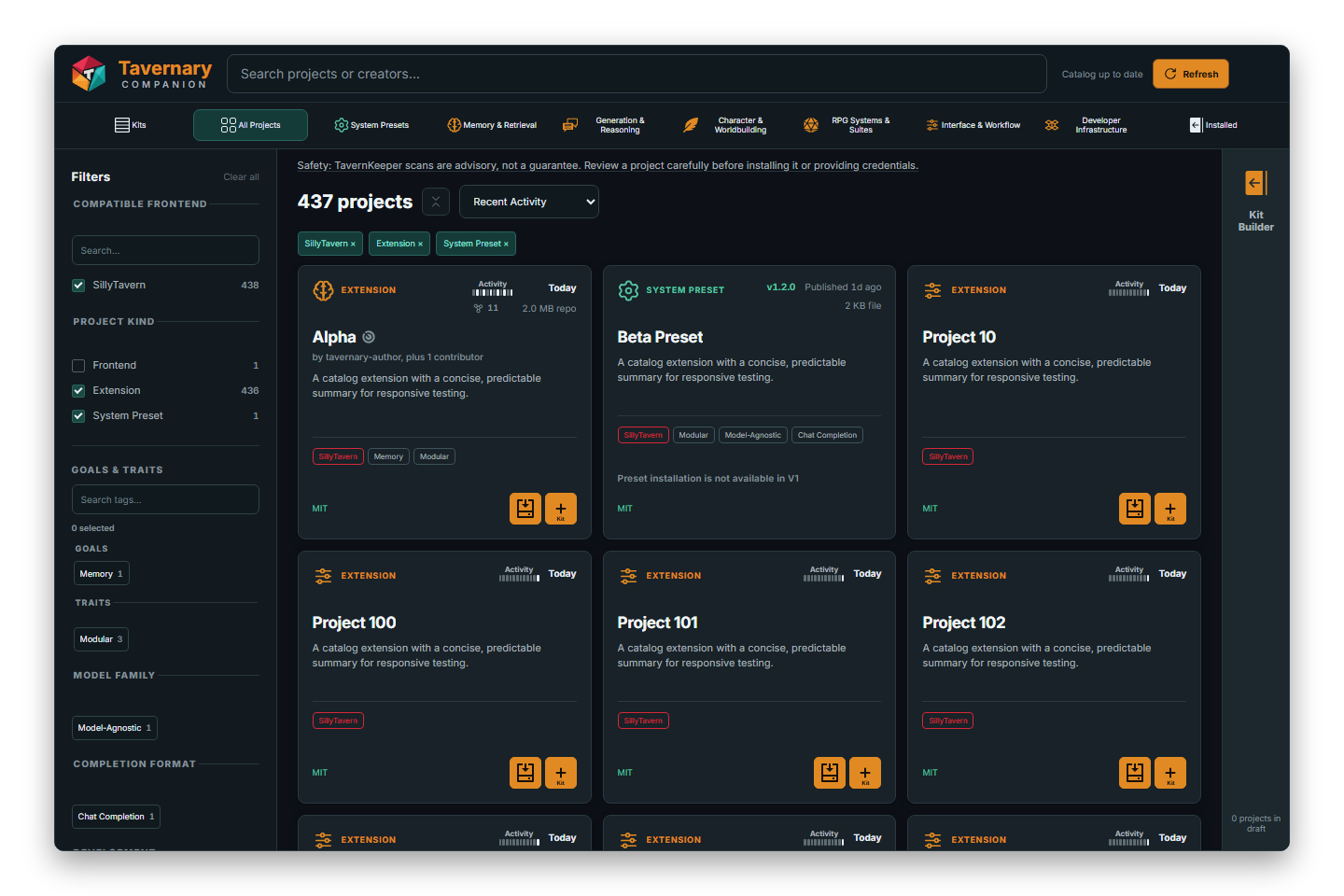
Task: Click the sliders icon on Project 10 card
Action: pos(932,290)
